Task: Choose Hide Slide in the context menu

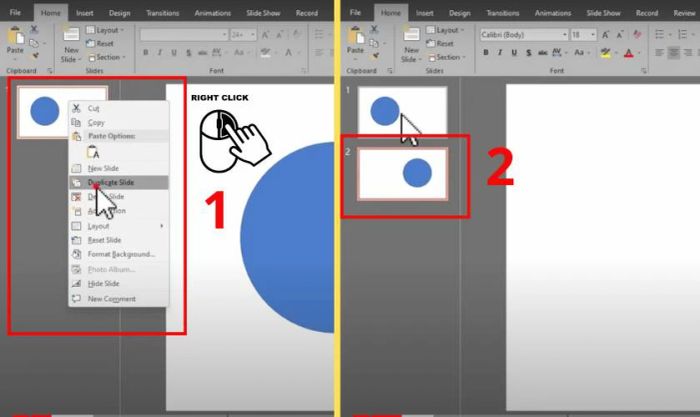Action: point(119,284)
